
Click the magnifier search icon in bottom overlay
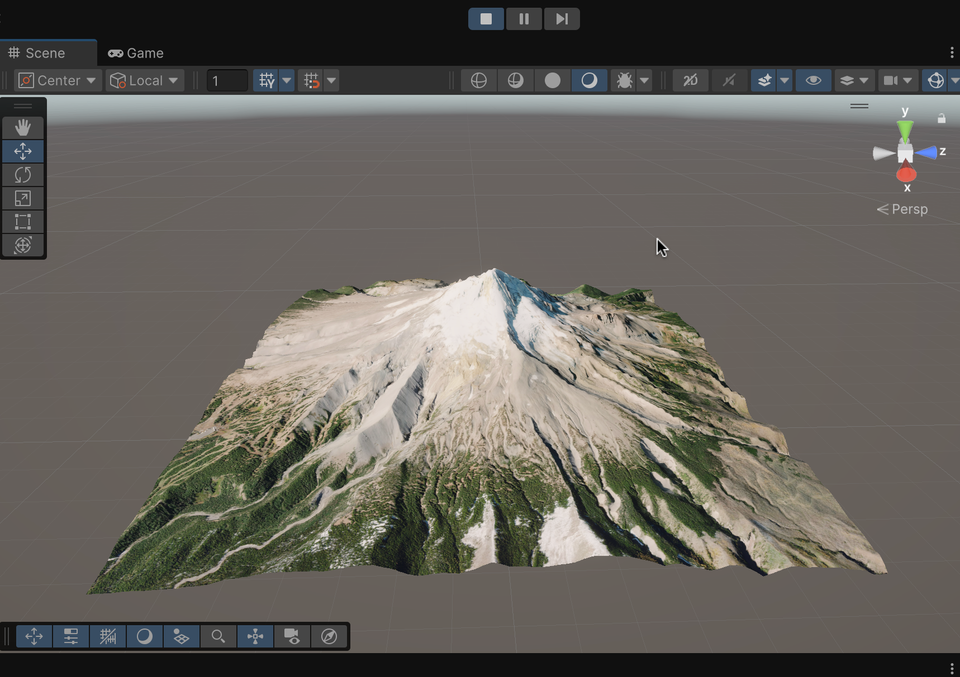(218, 636)
